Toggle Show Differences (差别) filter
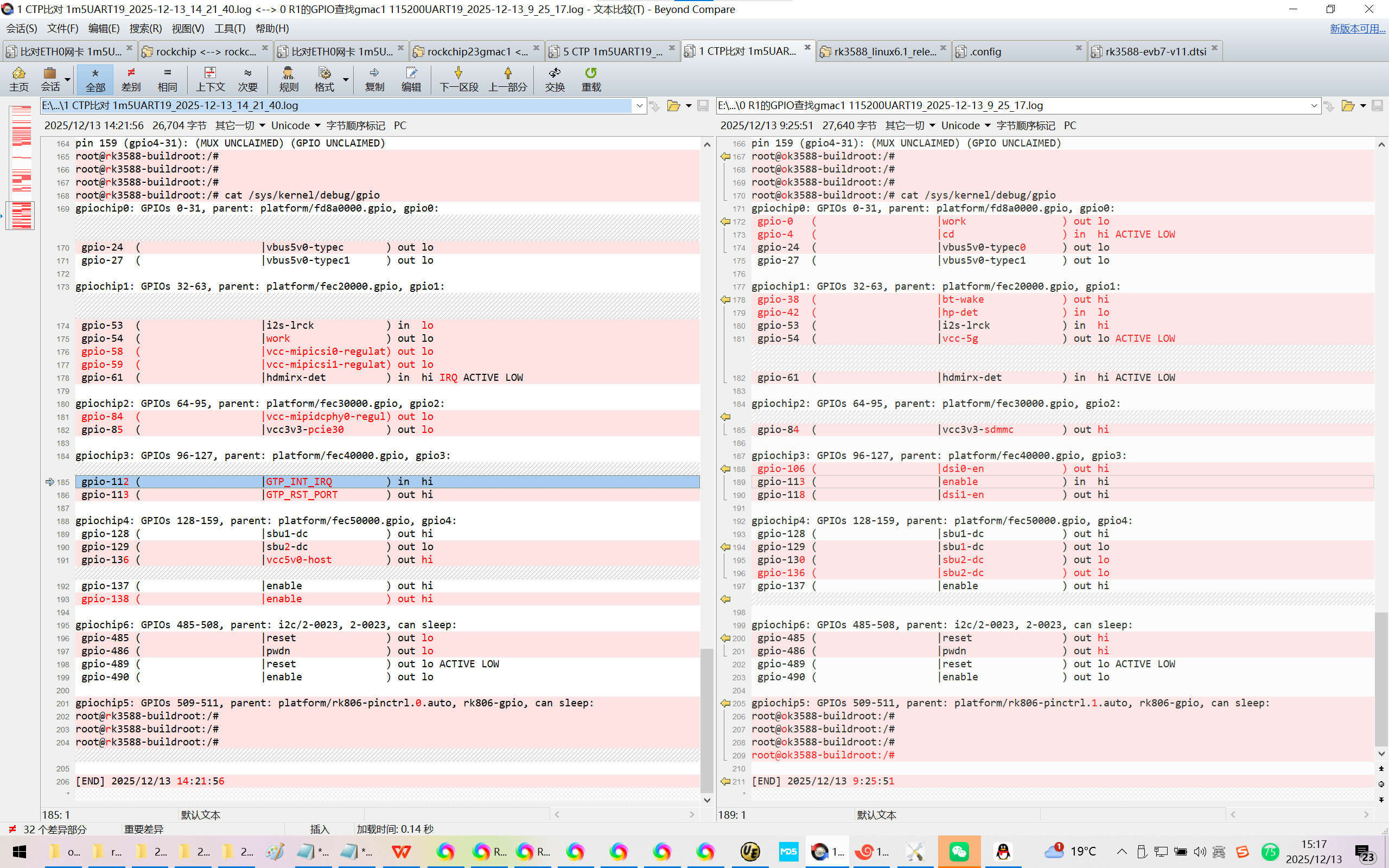The image size is (1389, 868). coord(131,79)
